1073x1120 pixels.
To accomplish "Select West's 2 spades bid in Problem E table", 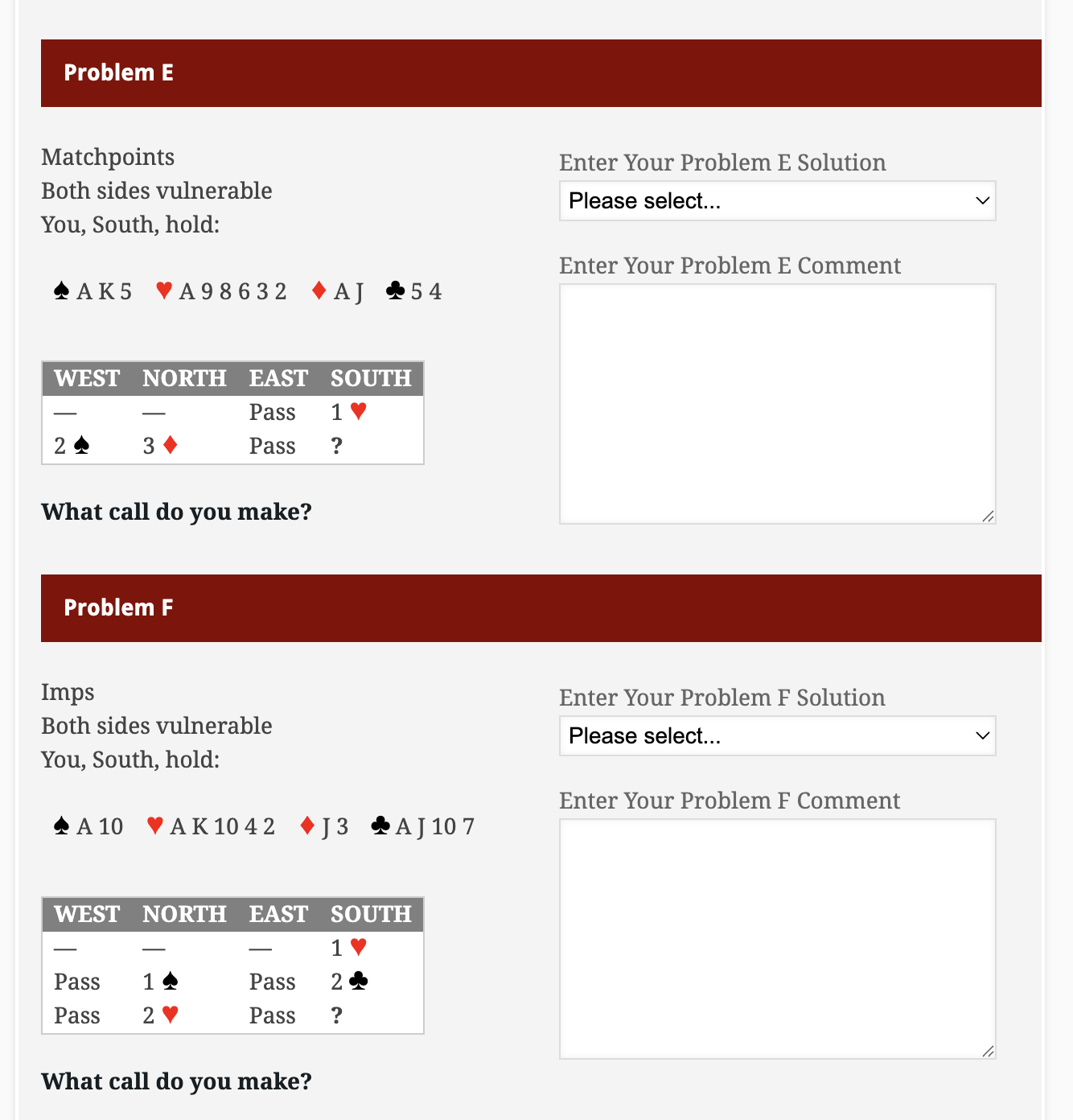I will pos(72,446).
